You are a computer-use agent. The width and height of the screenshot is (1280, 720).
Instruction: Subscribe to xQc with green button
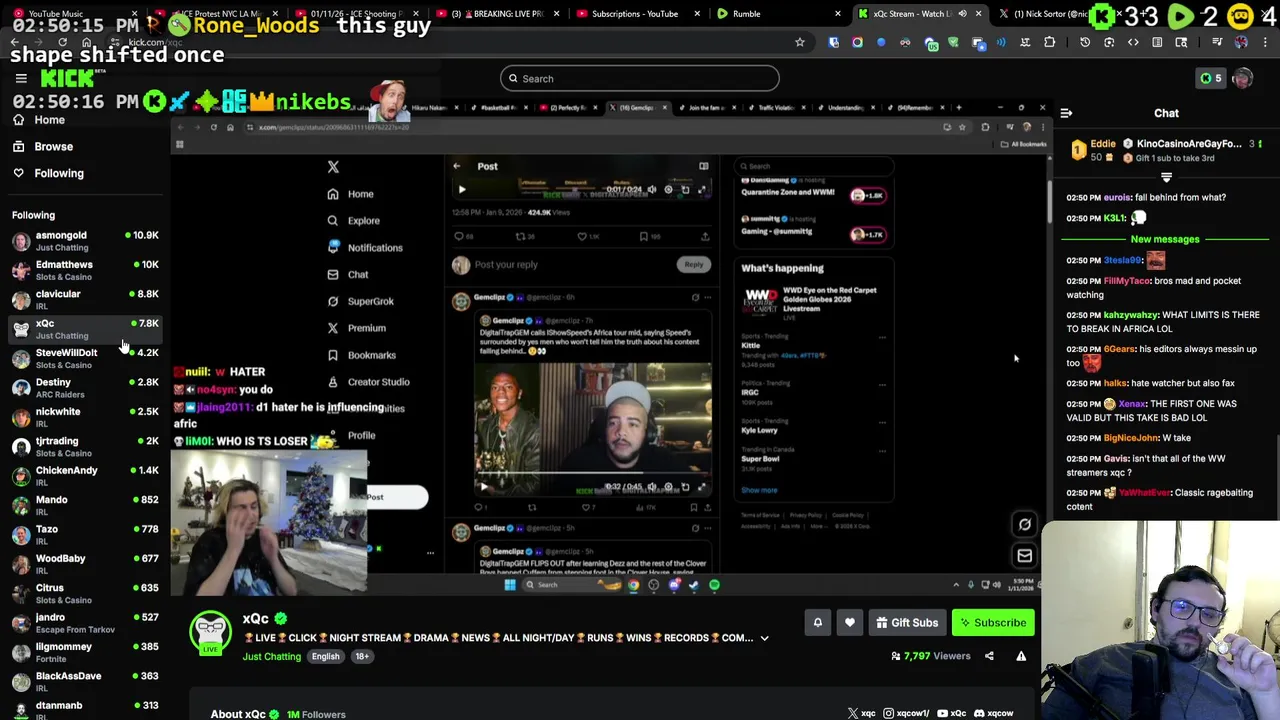[x=993, y=623]
